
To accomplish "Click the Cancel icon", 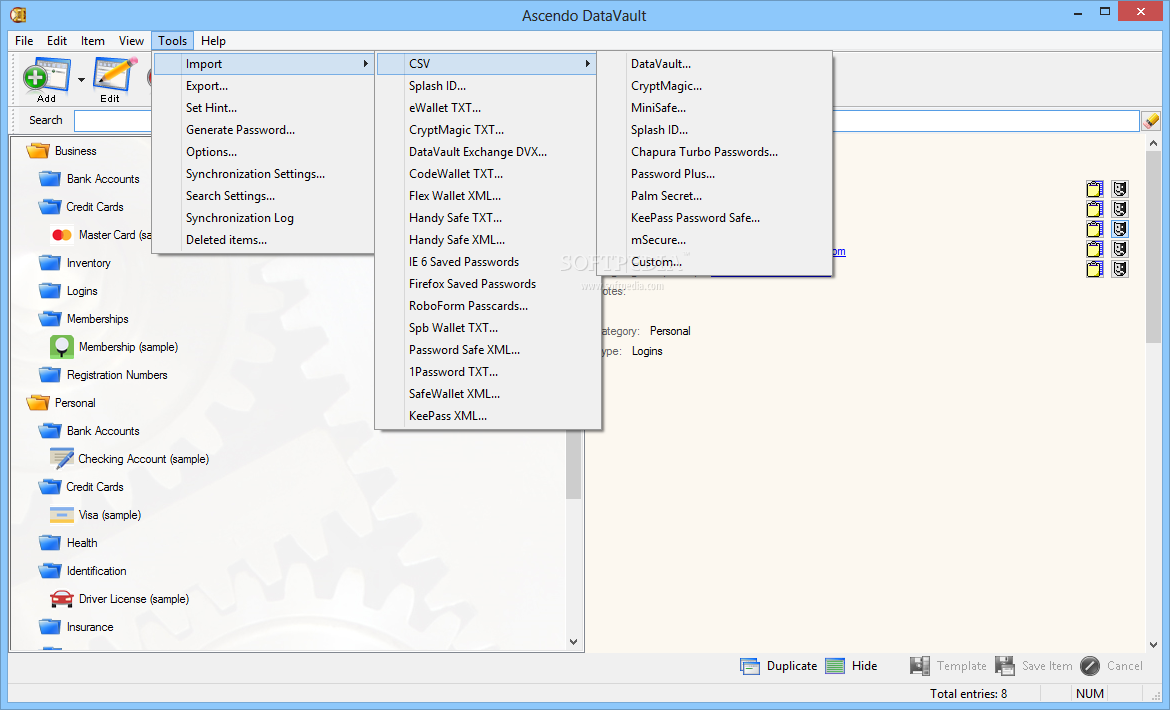I will [1089, 666].
